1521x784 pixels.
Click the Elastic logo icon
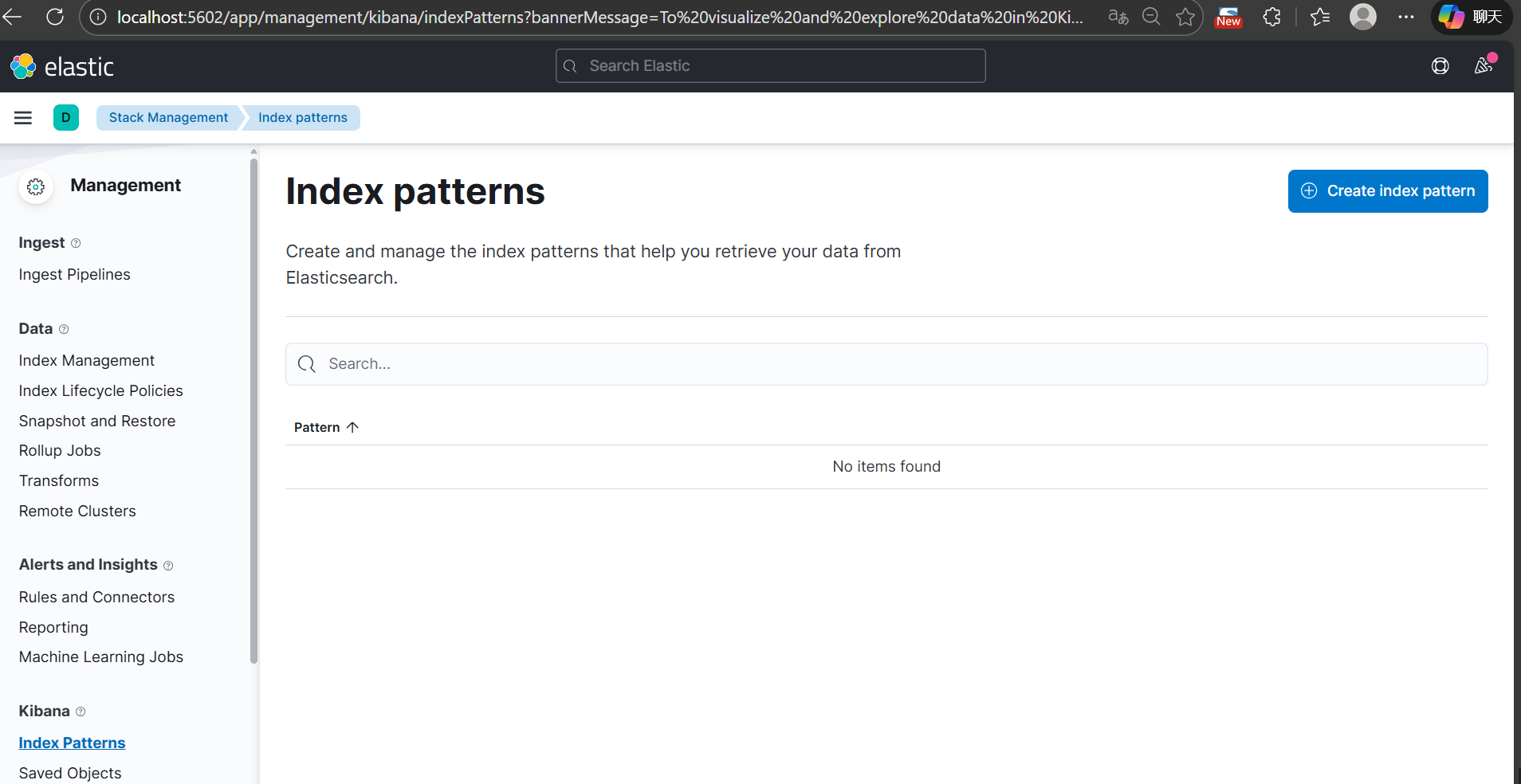23,67
